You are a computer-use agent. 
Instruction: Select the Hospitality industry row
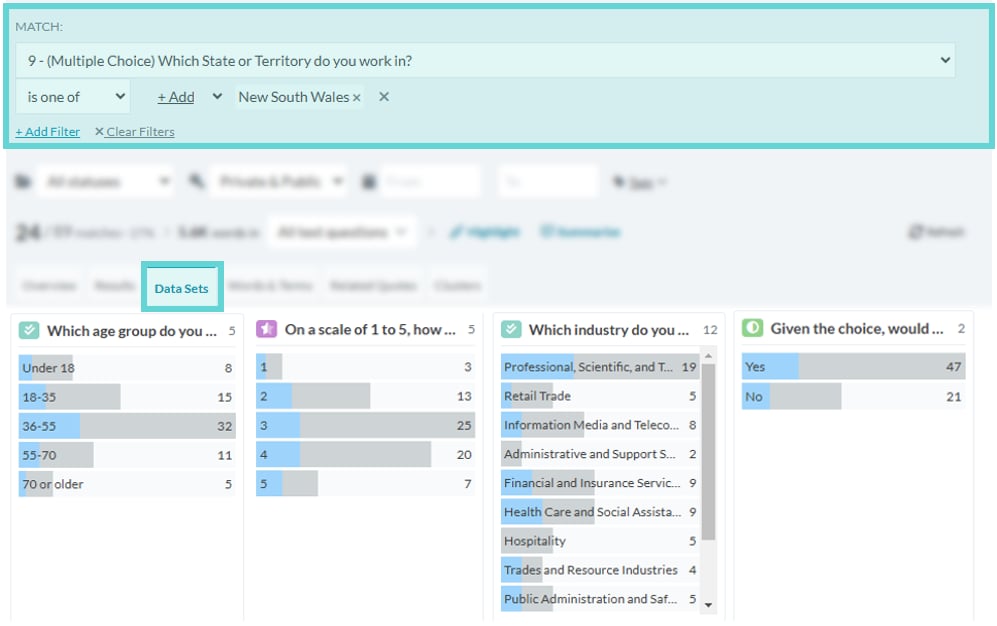pos(600,541)
